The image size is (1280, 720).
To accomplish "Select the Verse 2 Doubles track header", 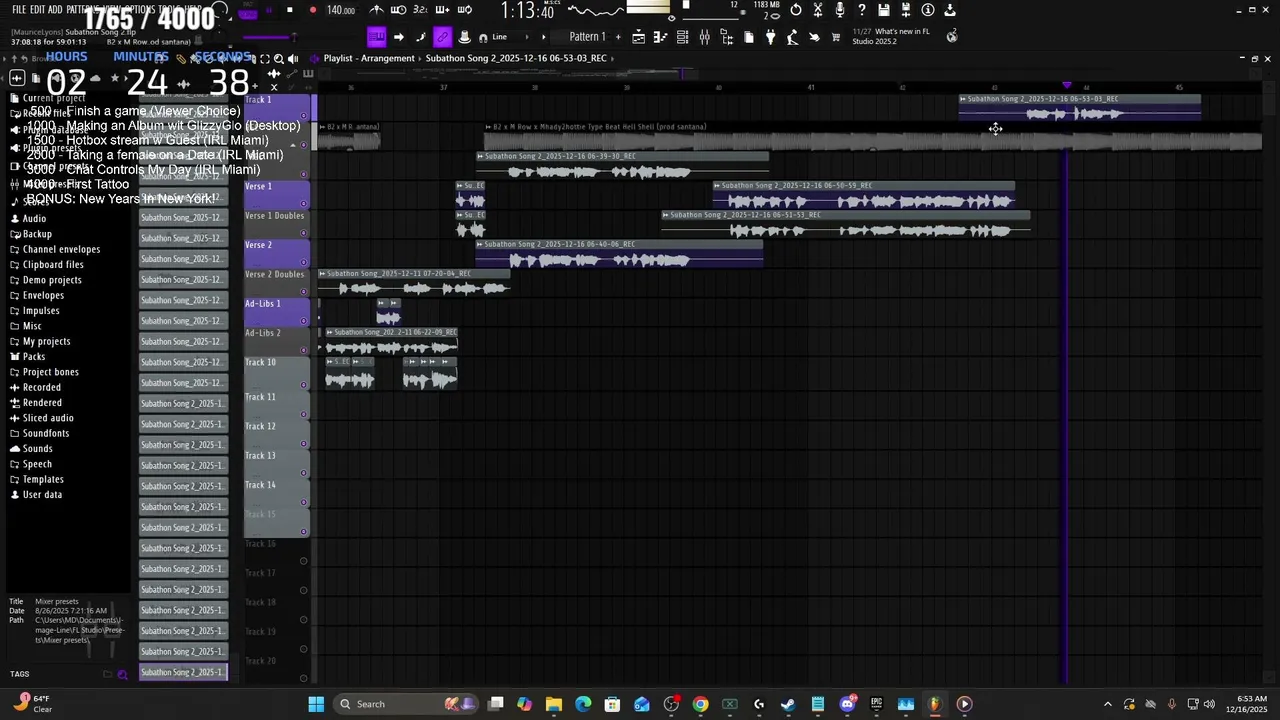I will [x=277, y=283].
